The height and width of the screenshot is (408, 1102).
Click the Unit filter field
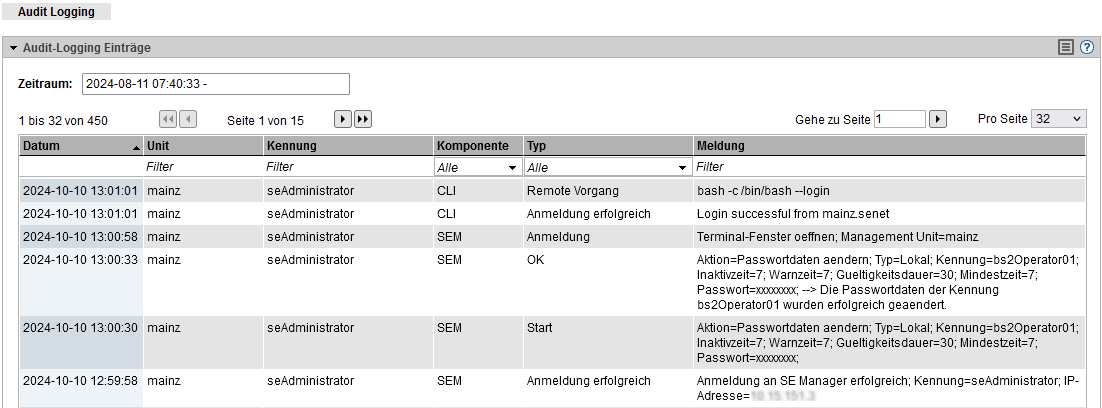[x=201, y=168]
